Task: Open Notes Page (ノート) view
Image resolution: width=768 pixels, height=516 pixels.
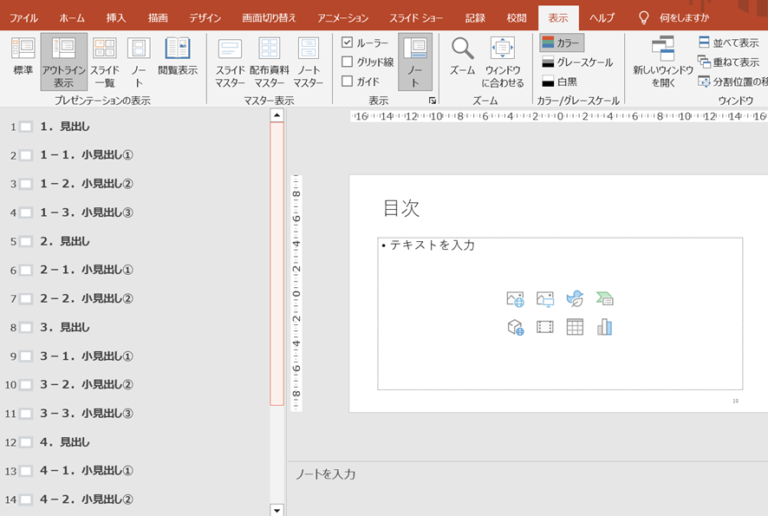Action: click(x=139, y=62)
